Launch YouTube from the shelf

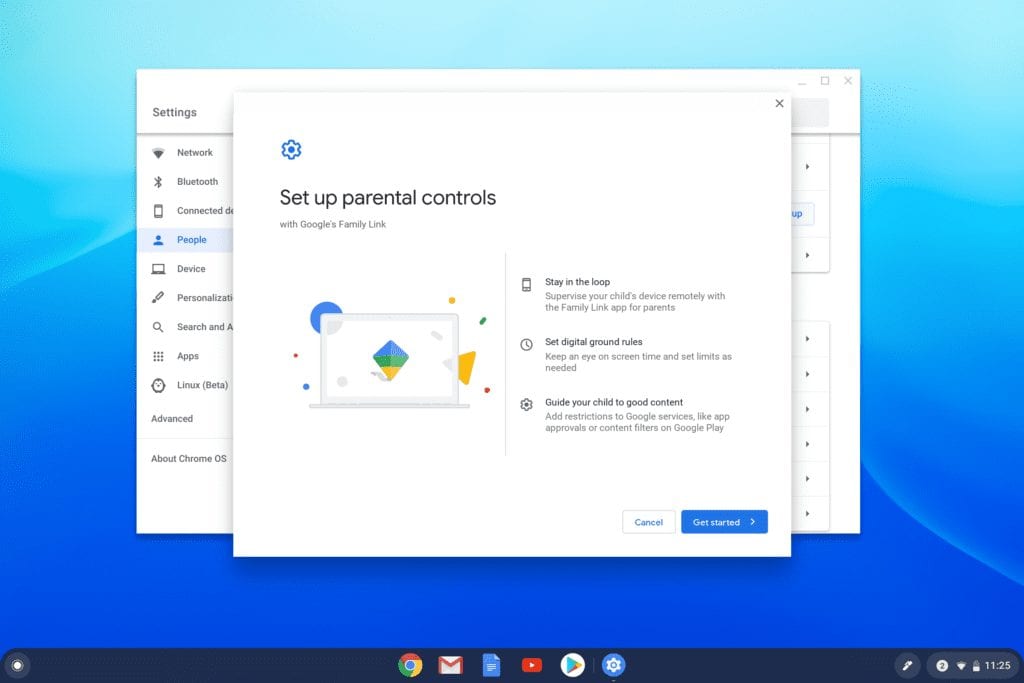[x=532, y=665]
